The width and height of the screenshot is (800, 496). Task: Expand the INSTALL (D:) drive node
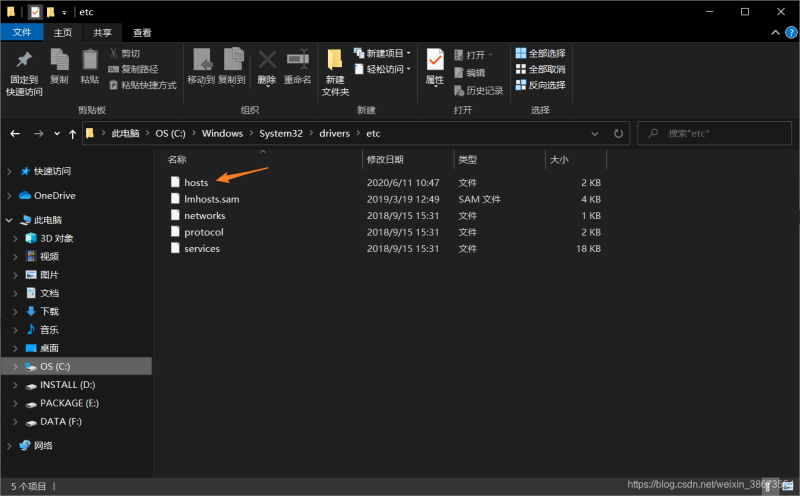click(x=16, y=385)
